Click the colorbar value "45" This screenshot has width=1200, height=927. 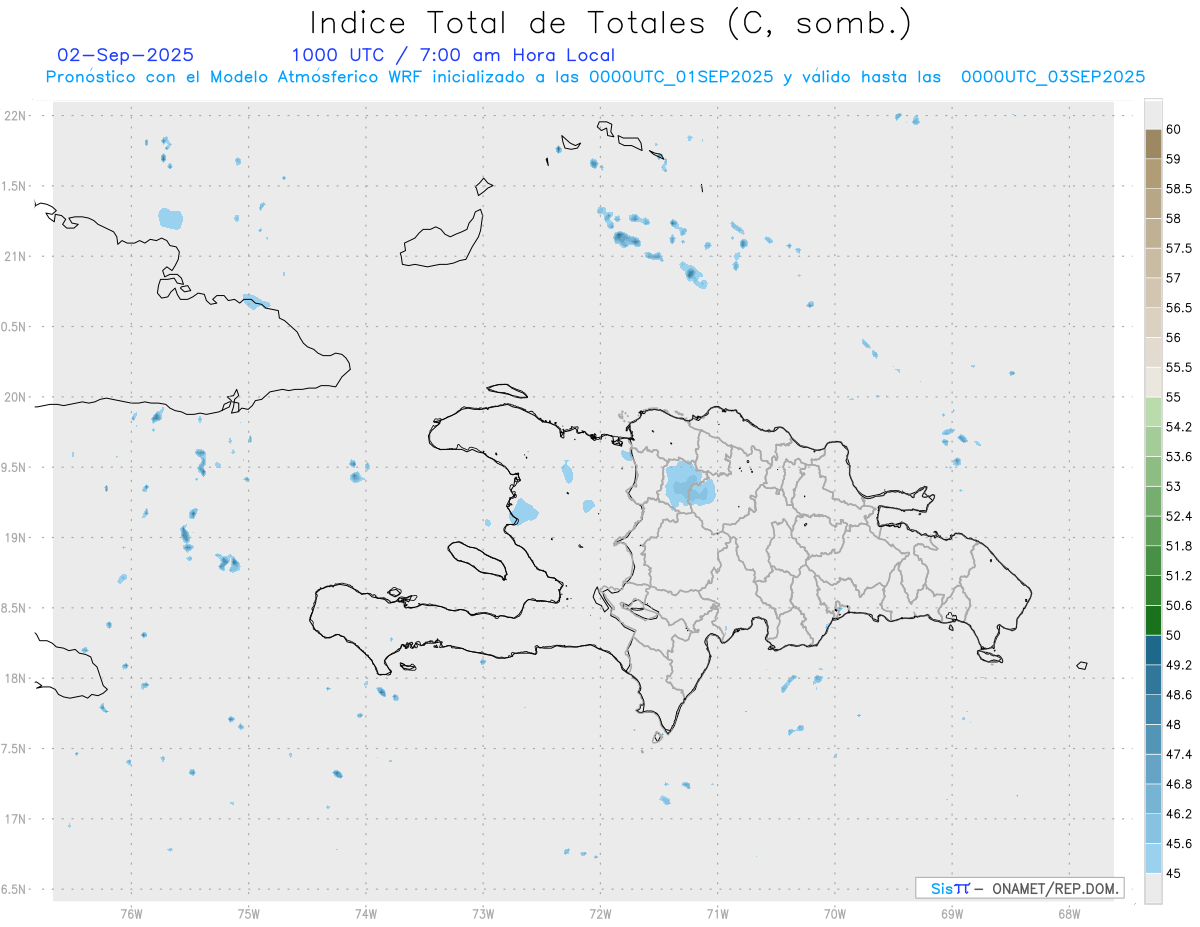(1173, 873)
